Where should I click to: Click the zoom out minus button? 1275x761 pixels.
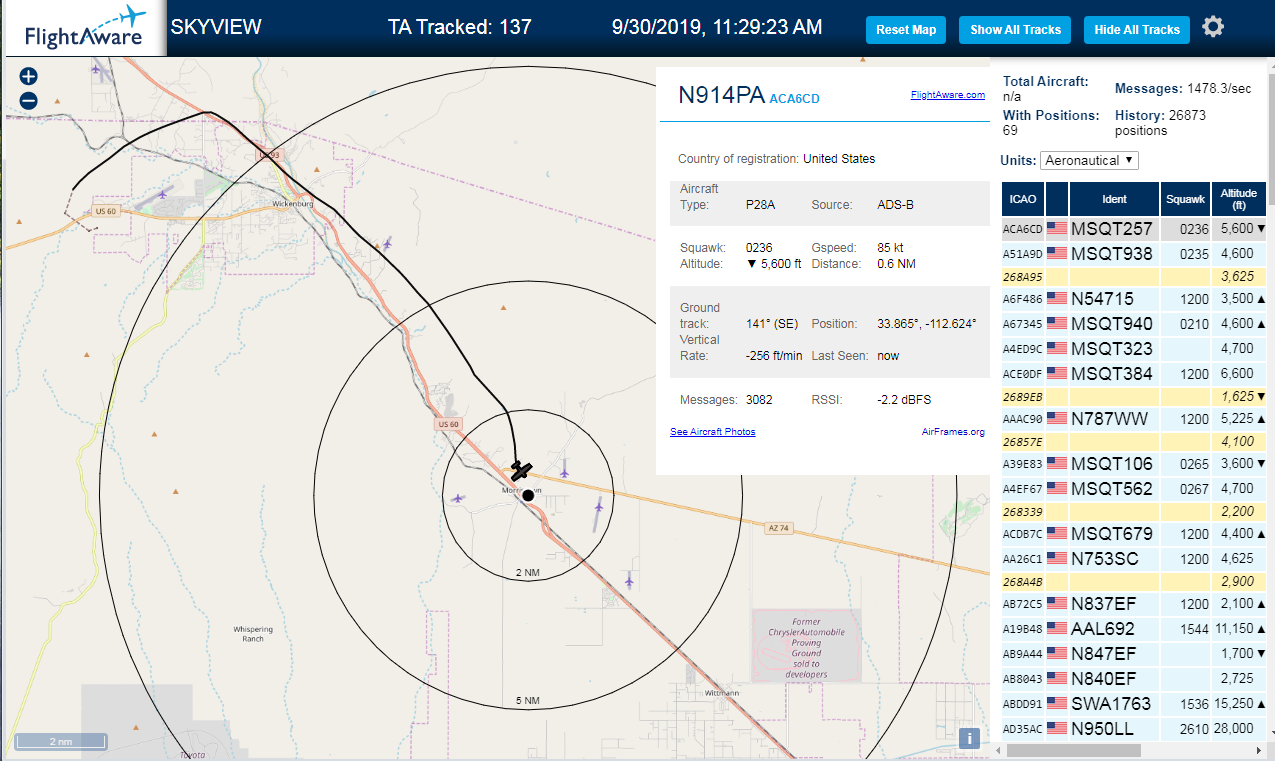tap(28, 101)
